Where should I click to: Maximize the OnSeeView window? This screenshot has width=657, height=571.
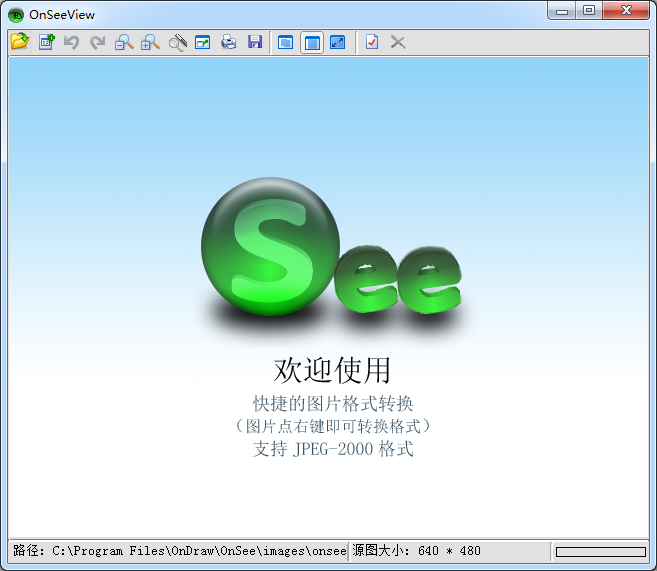[x=589, y=10]
